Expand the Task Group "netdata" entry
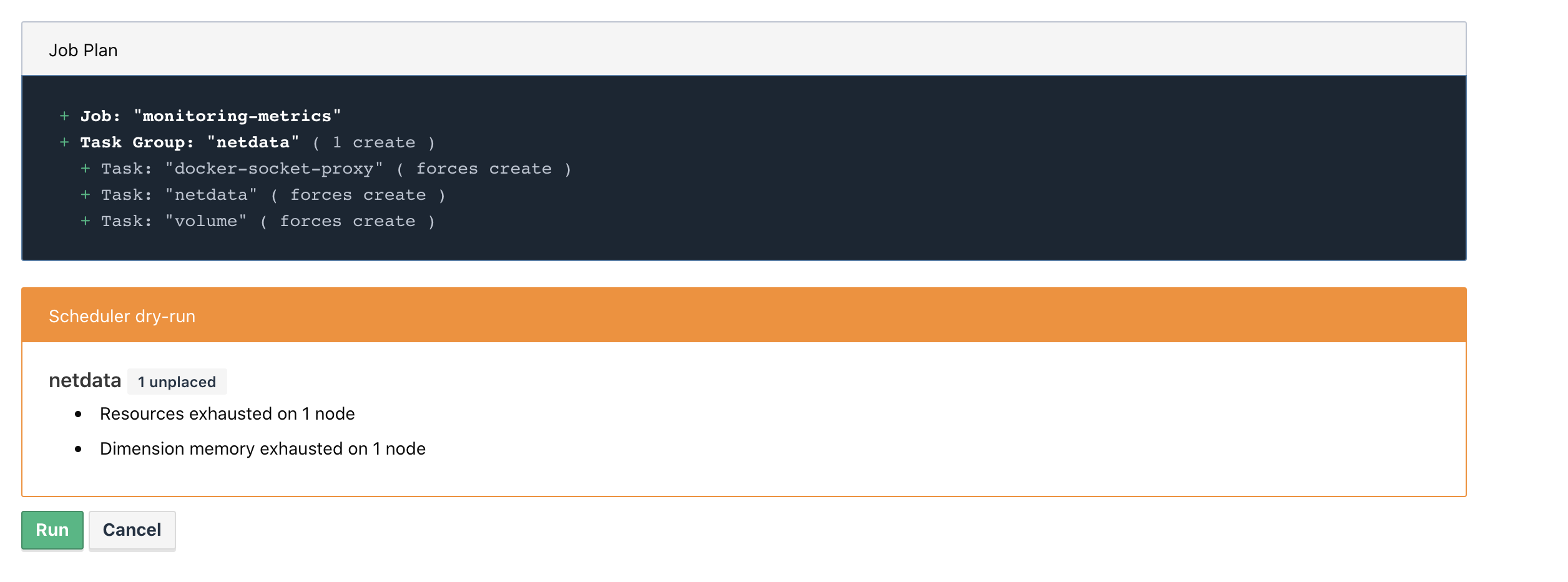This screenshot has width=1568, height=582. (189, 142)
